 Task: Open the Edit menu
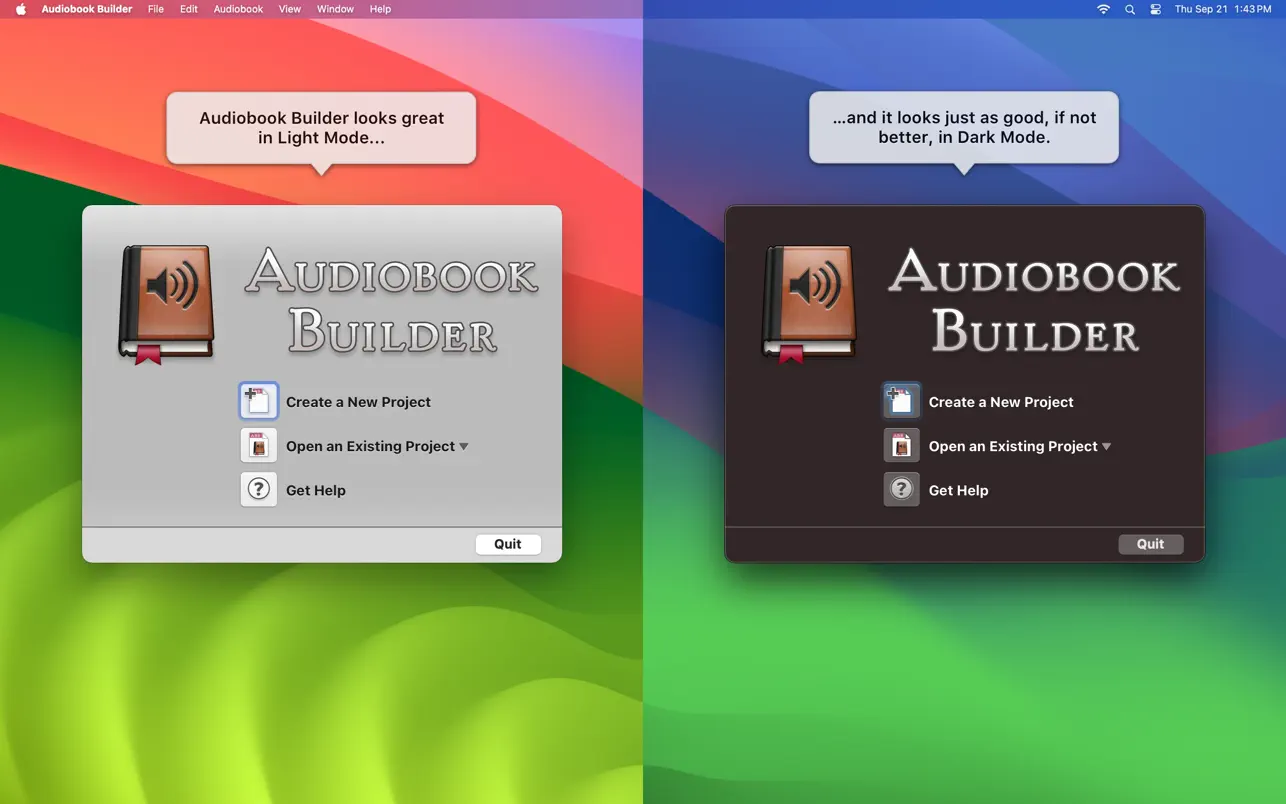coord(189,9)
